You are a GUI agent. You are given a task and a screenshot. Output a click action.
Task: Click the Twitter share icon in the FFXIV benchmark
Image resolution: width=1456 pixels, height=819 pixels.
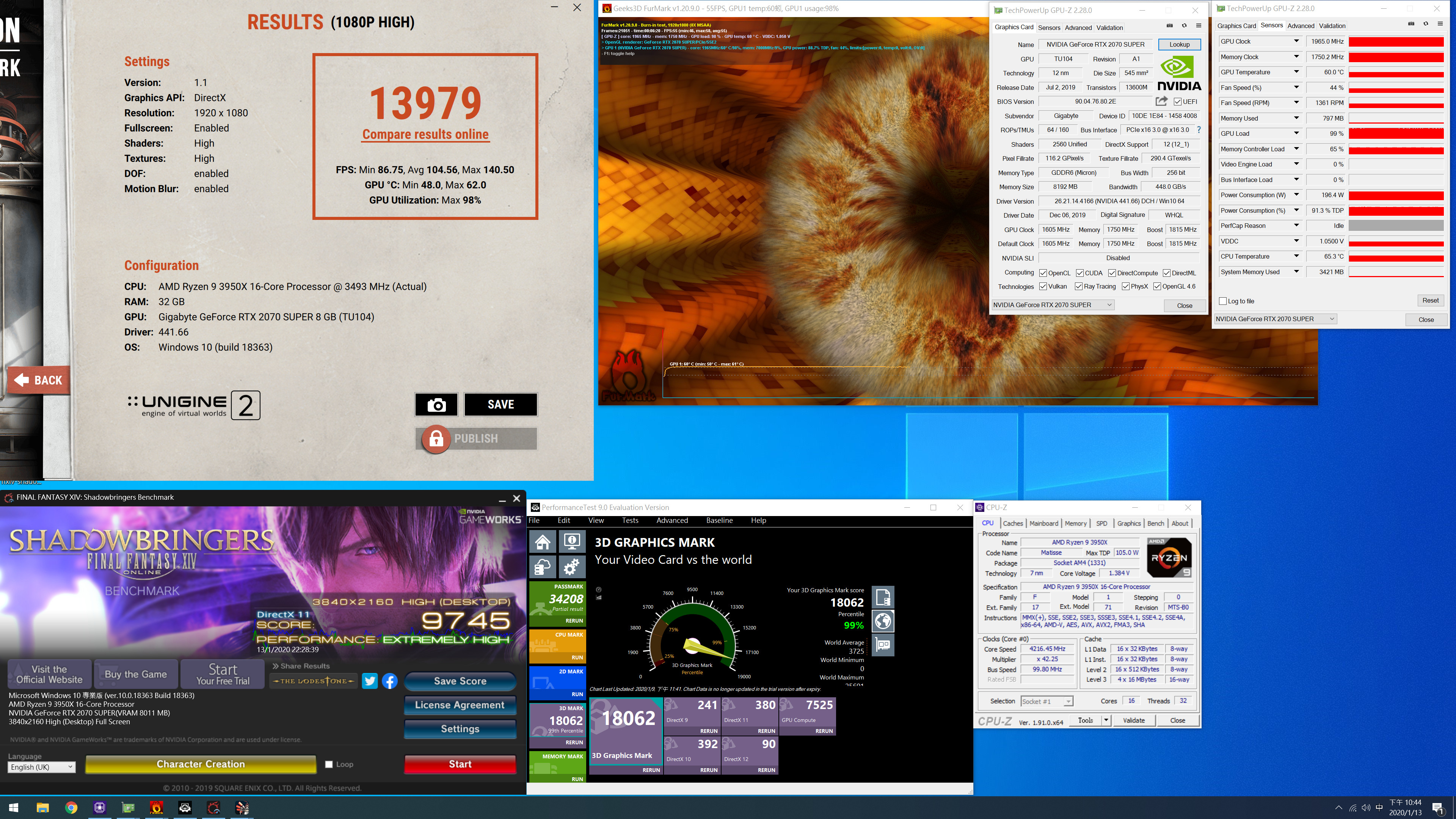click(x=370, y=681)
